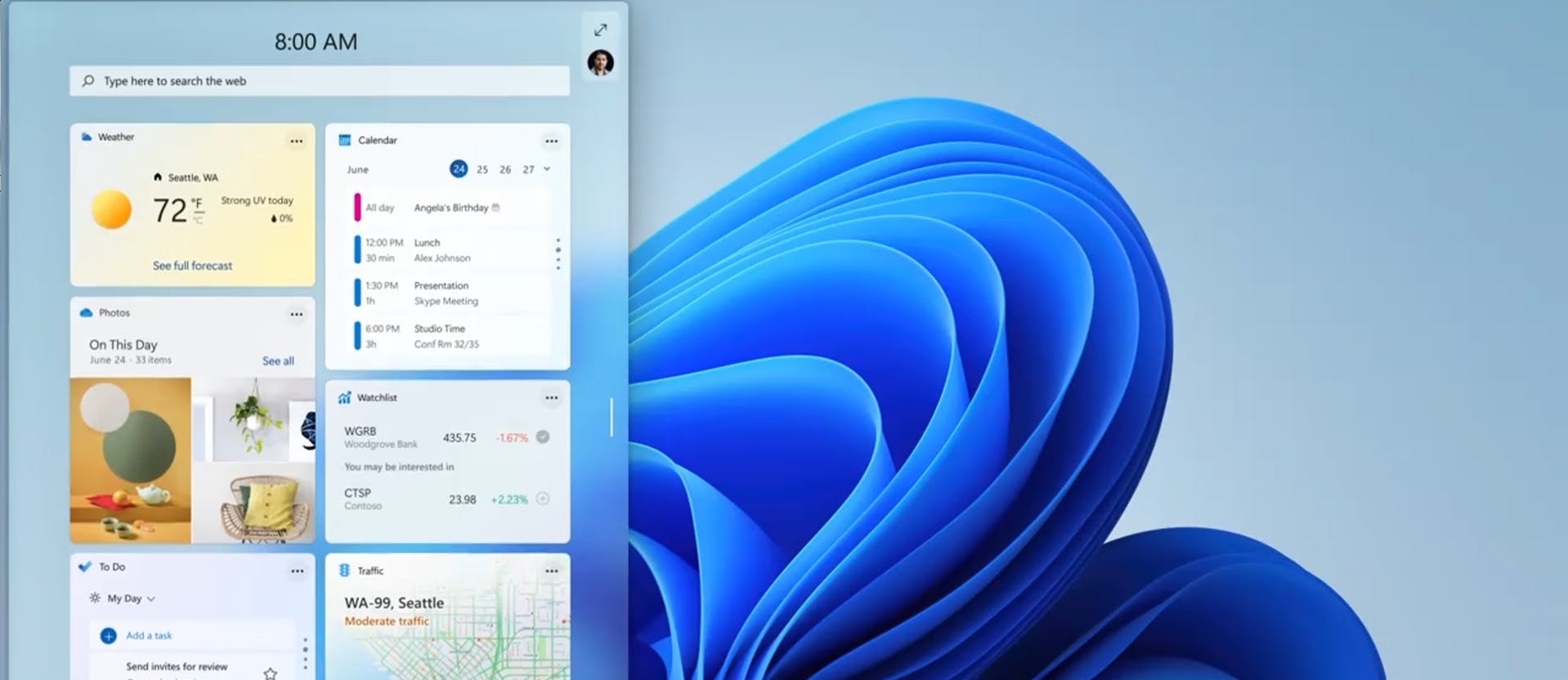Click the Add a task button
This screenshot has height=680, width=1568.
[x=192, y=636]
